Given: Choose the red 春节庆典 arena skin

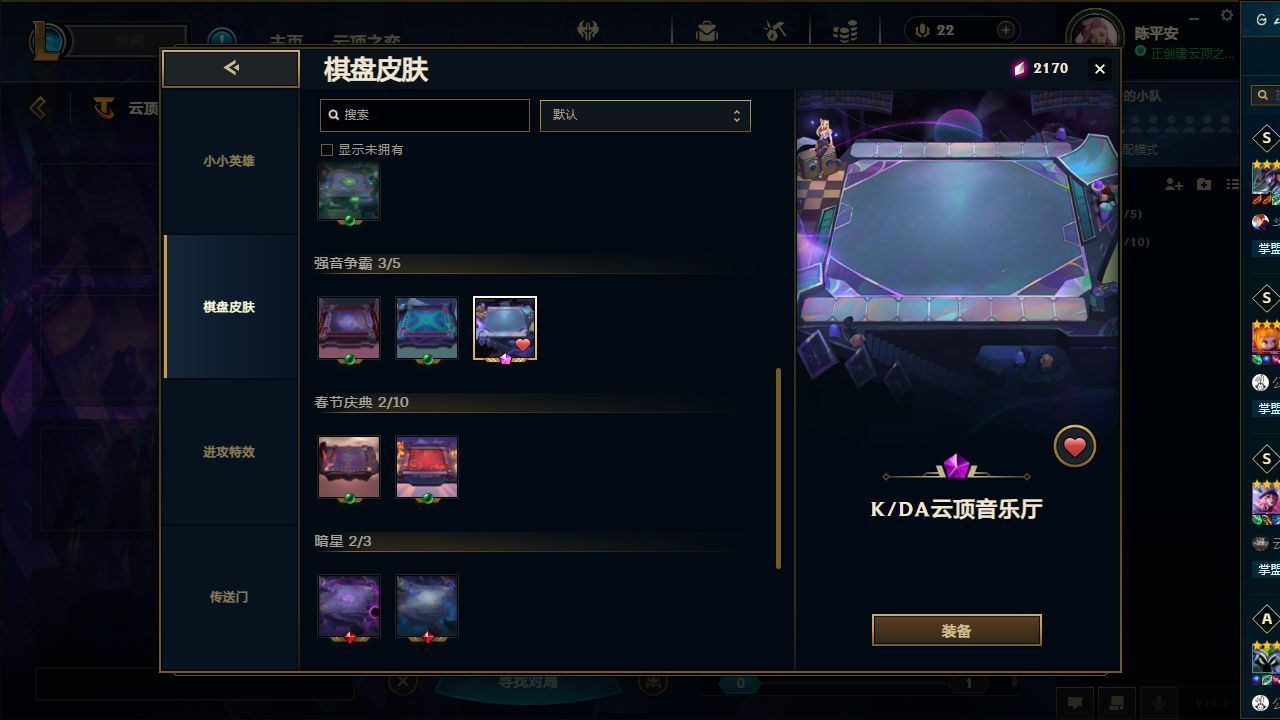Looking at the screenshot, I should pyautogui.click(x=427, y=467).
